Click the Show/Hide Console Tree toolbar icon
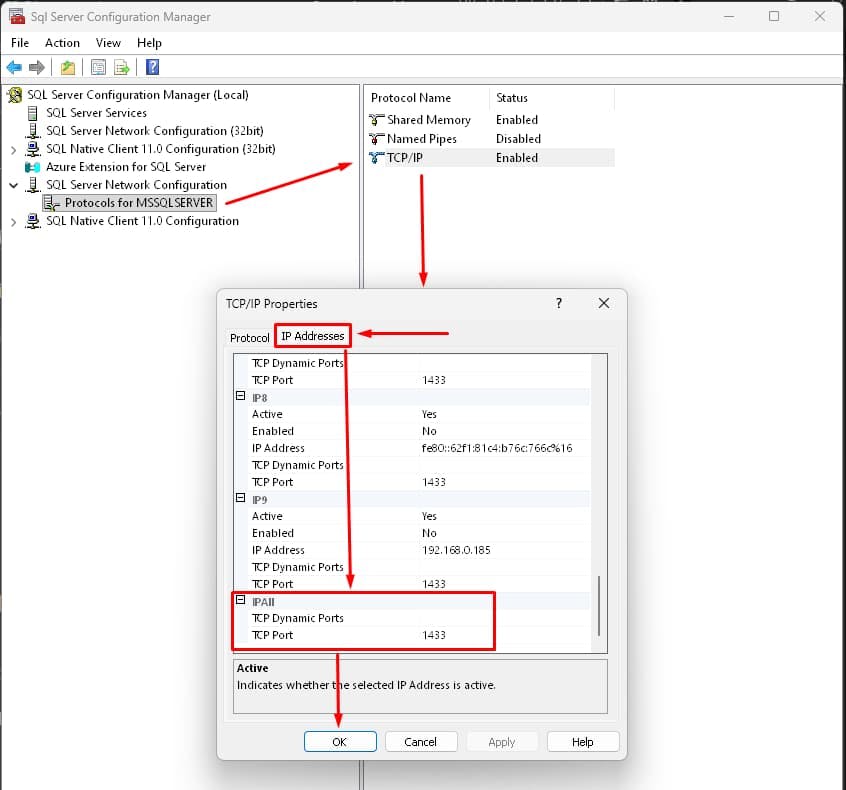This screenshot has width=846, height=790. (x=97, y=67)
